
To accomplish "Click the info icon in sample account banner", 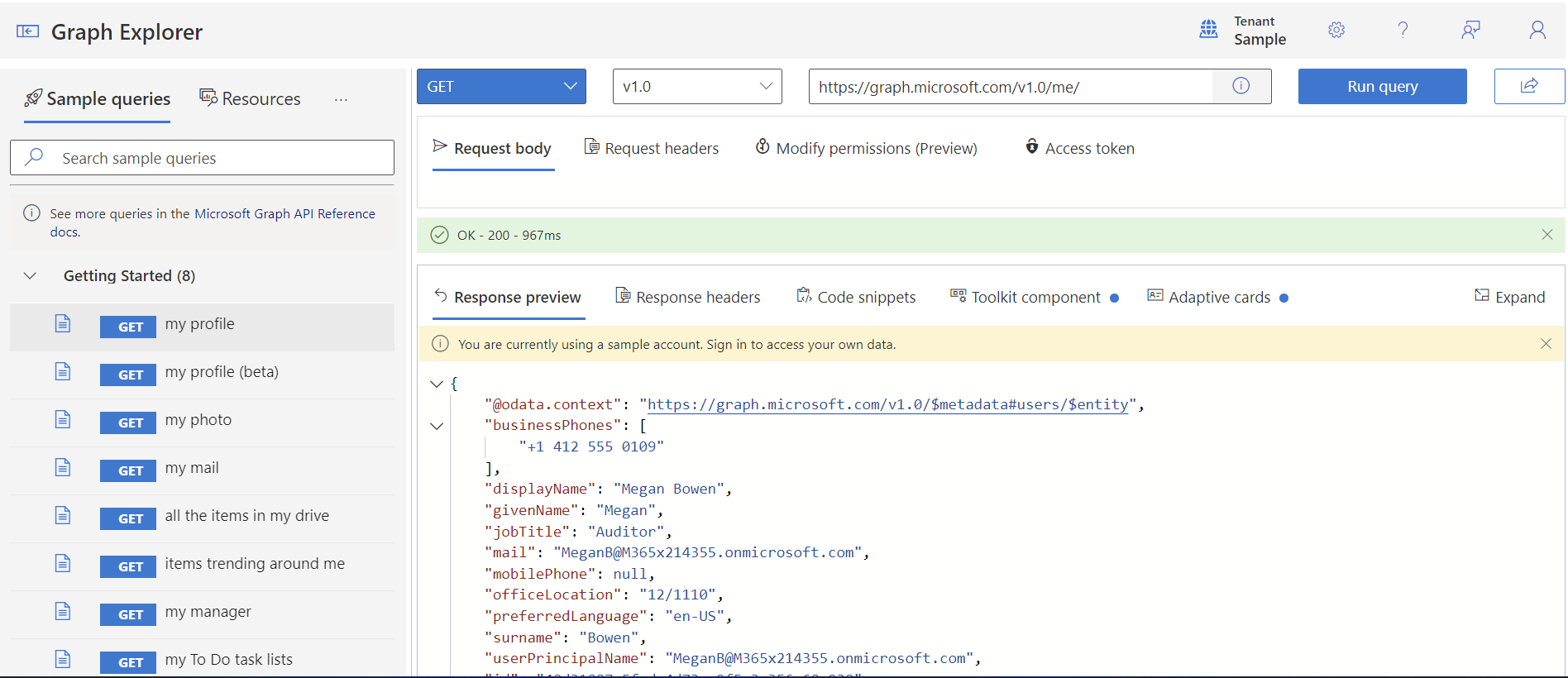I will [441, 344].
